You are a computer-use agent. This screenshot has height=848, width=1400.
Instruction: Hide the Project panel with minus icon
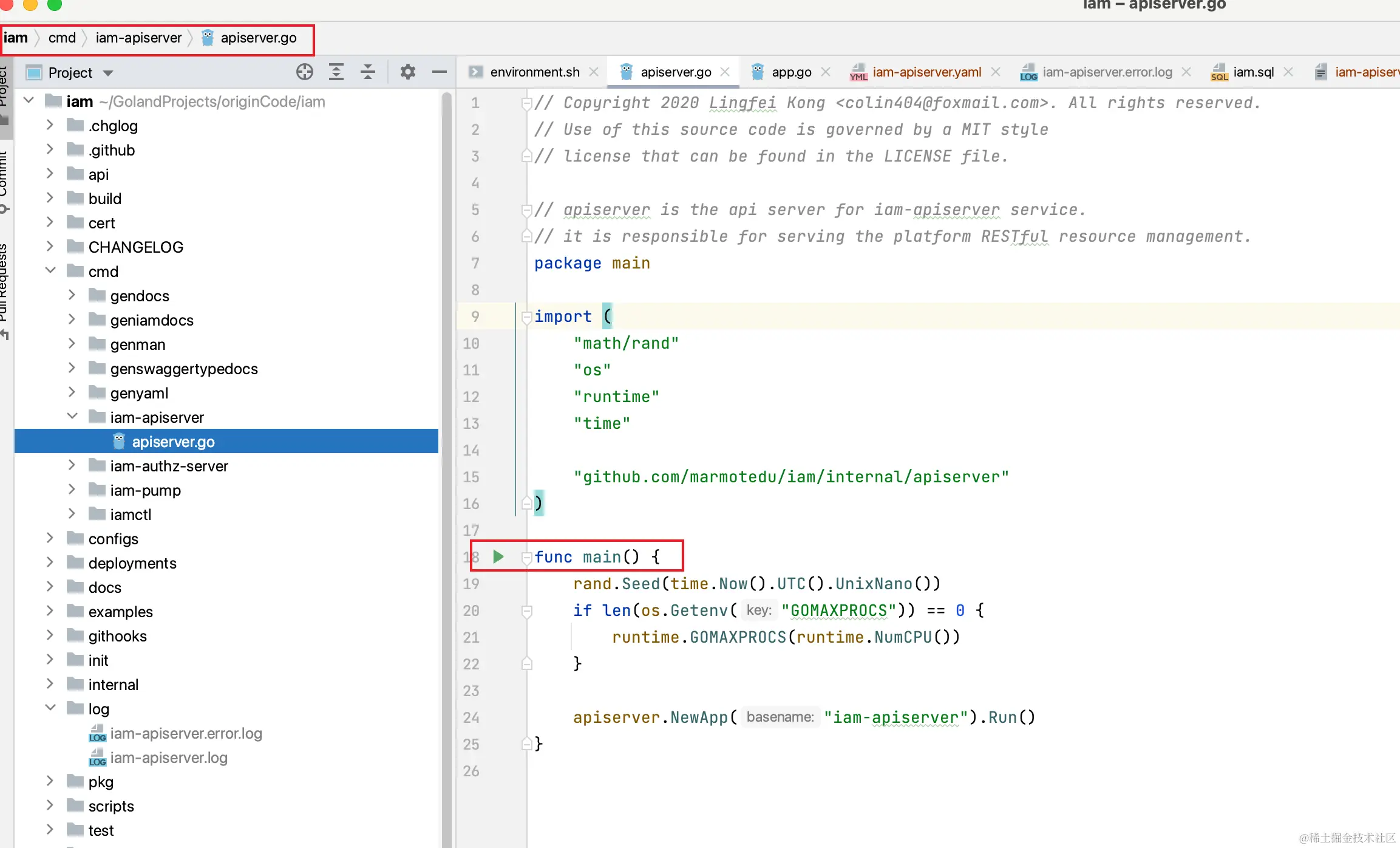(x=440, y=72)
